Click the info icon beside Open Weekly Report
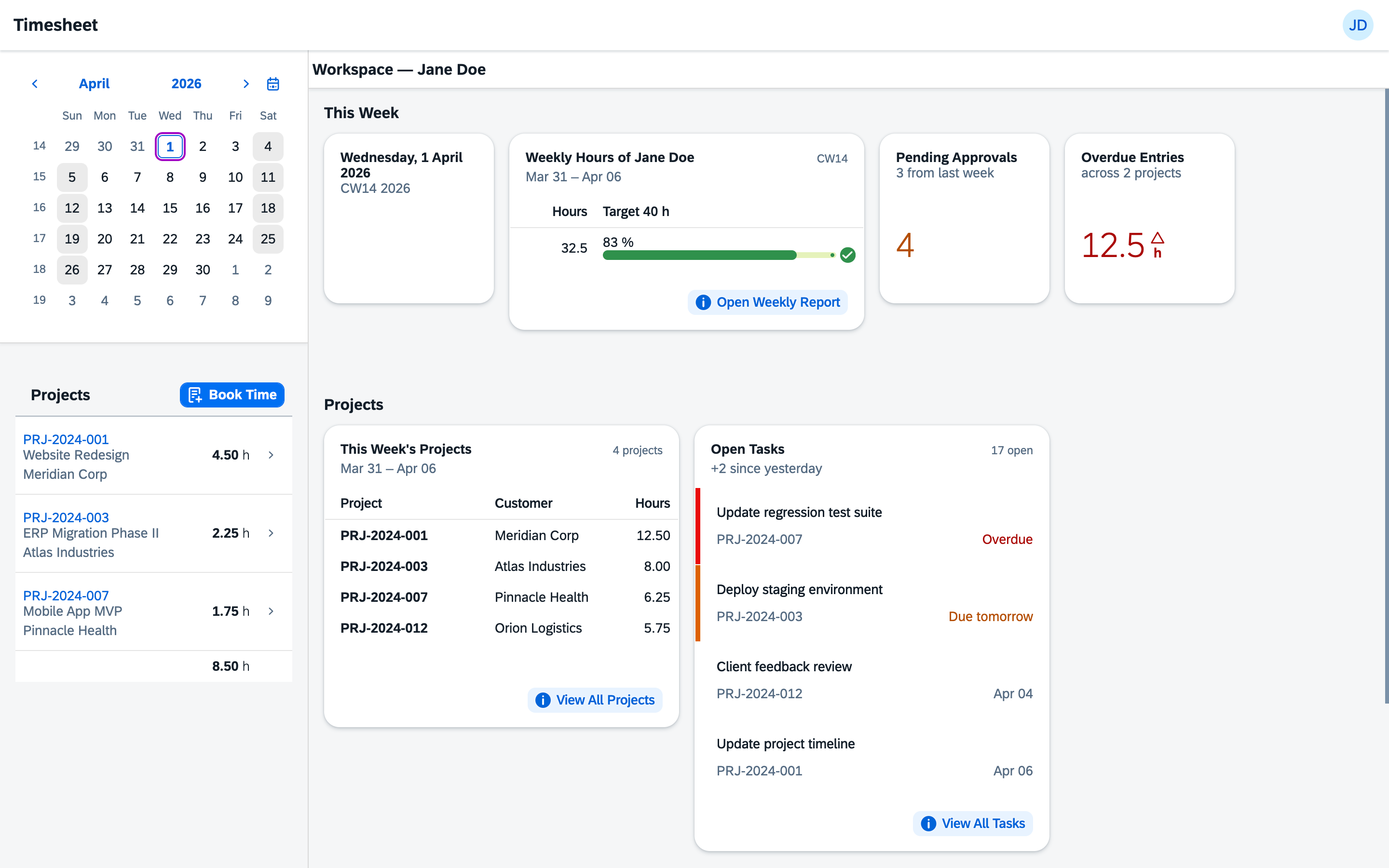This screenshot has height=868, width=1389. (x=703, y=302)
